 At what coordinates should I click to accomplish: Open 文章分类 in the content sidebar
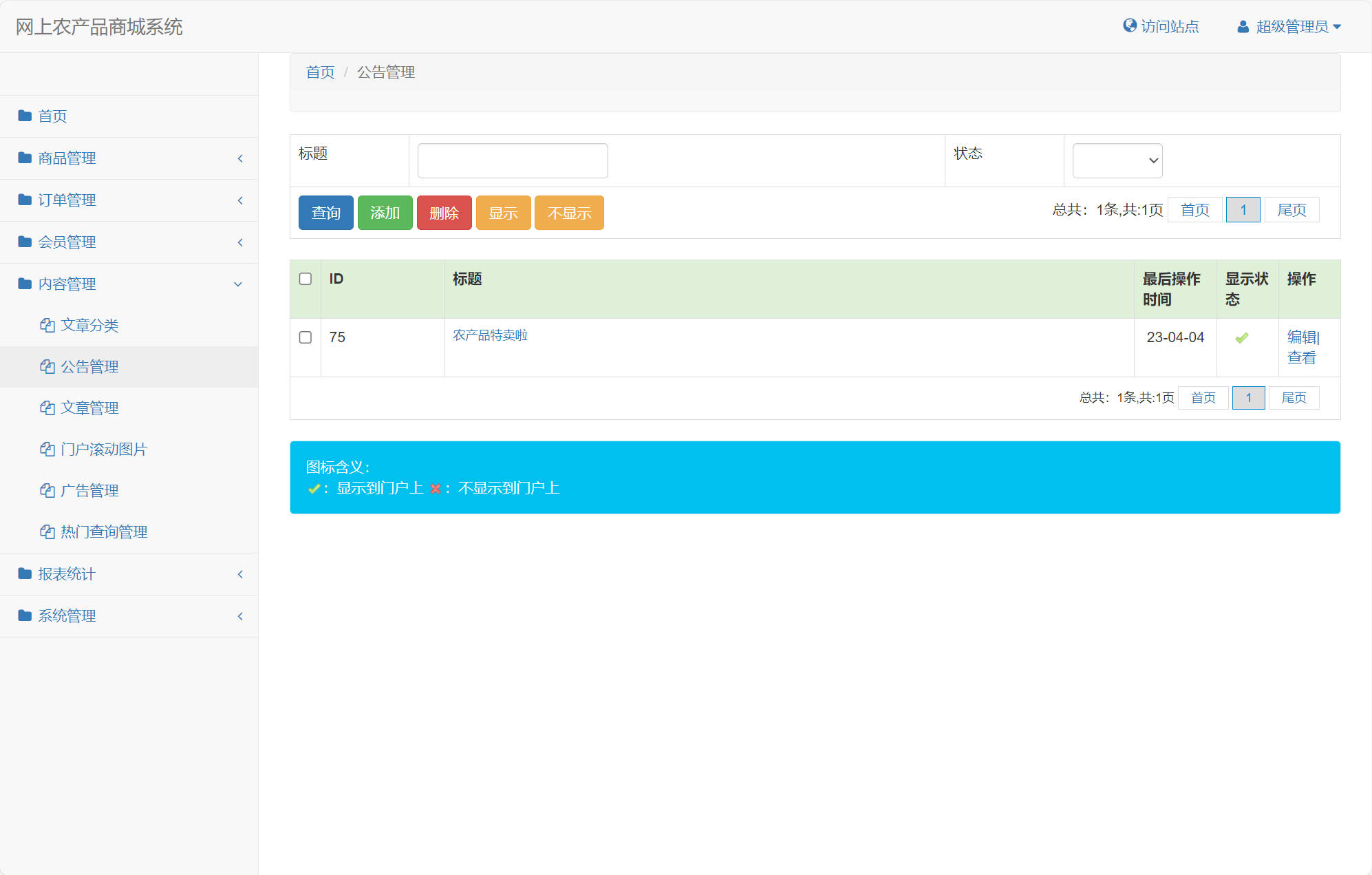pos(90,325)
